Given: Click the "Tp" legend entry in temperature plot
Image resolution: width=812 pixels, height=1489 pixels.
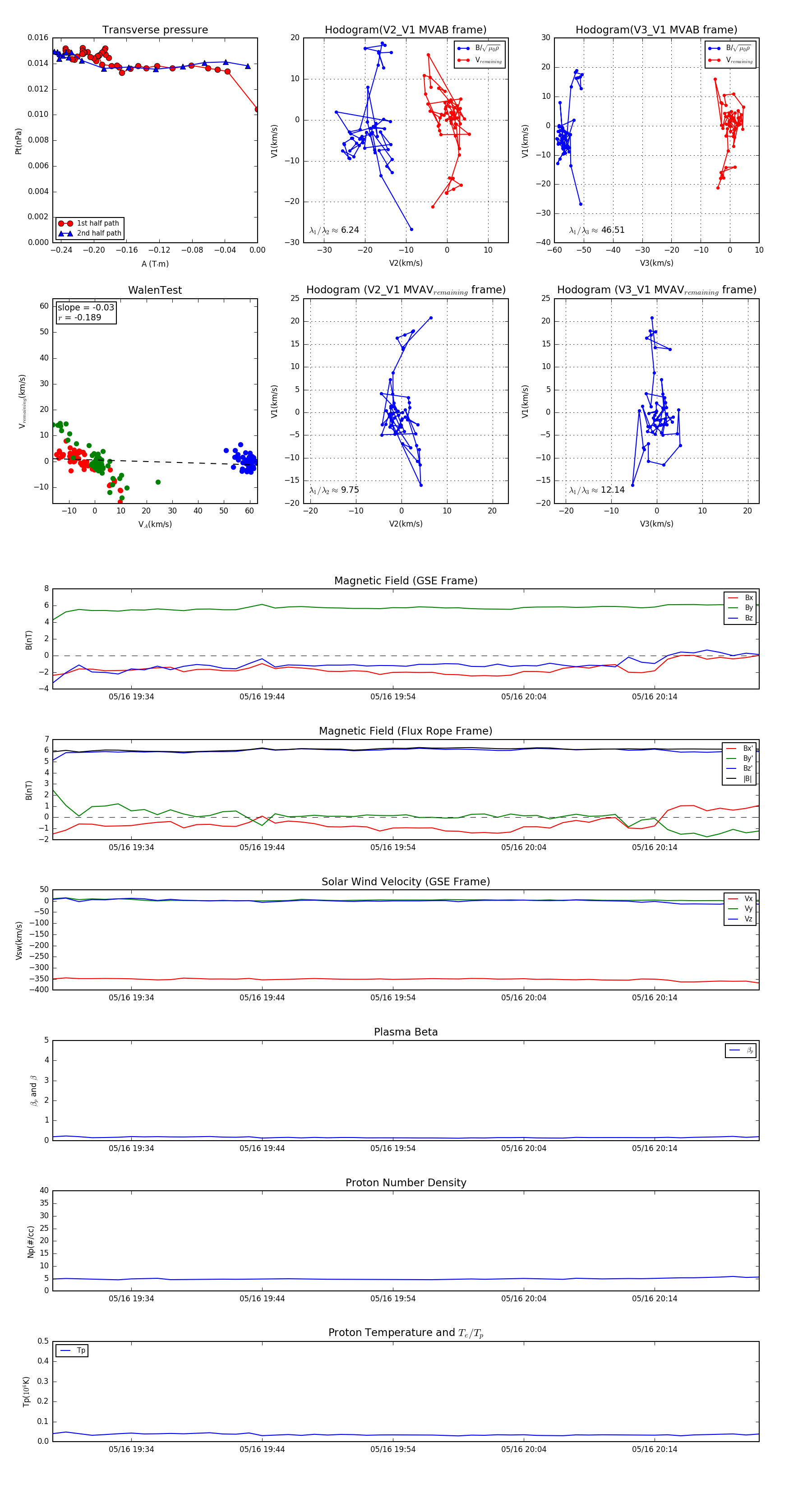Looking at the screenshot, I should (72, 1351).
